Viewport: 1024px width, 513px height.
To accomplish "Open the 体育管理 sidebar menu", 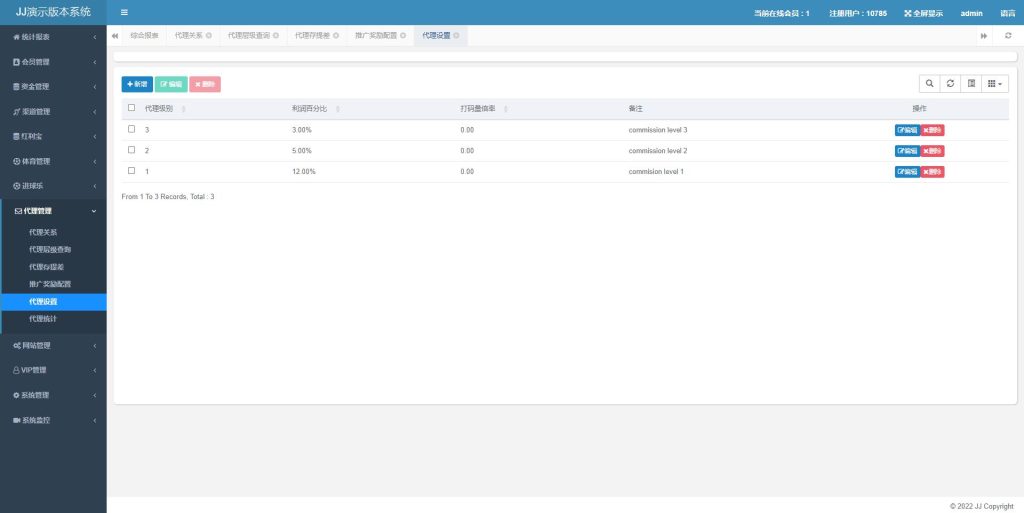I will pyautogui.click(x=53, y=161).
